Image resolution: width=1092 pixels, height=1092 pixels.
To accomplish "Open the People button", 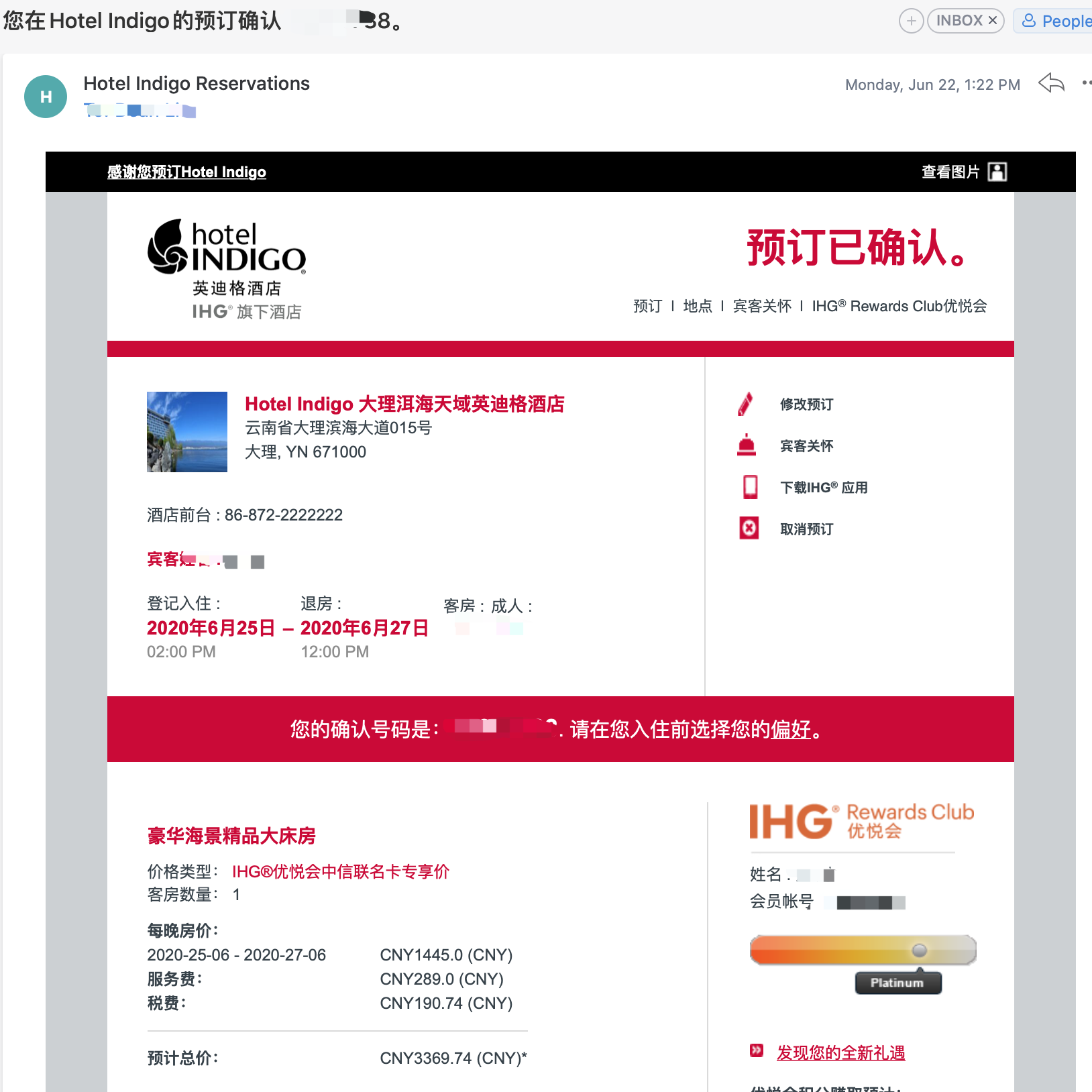I will 1054,21.
